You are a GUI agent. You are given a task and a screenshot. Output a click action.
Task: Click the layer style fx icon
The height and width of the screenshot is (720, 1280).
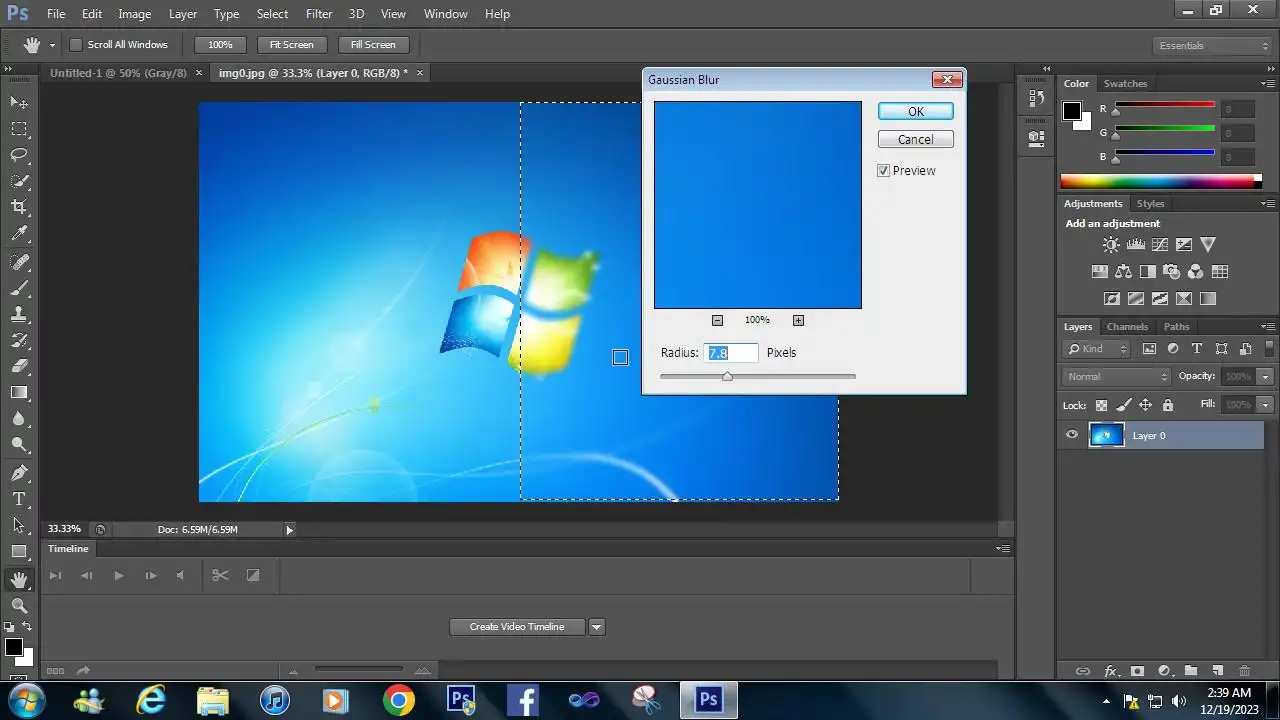[x=1110, y=671]
